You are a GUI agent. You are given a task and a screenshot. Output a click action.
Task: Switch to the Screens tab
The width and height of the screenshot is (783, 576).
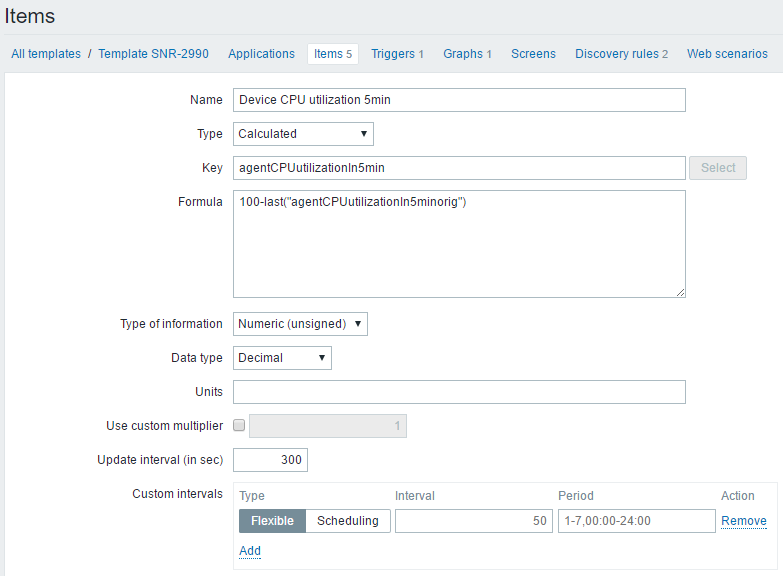533,54
